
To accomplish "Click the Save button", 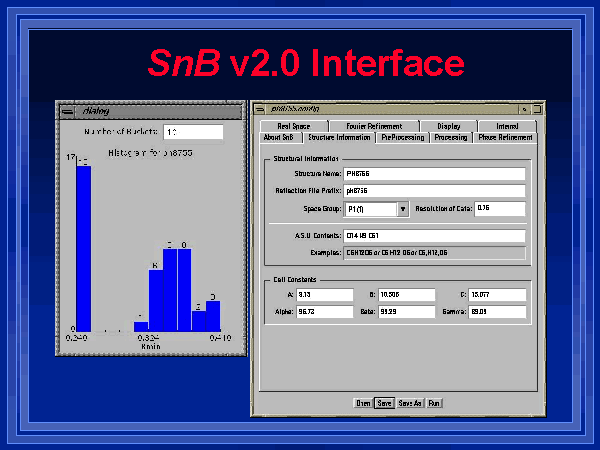I will pos(384,403).
